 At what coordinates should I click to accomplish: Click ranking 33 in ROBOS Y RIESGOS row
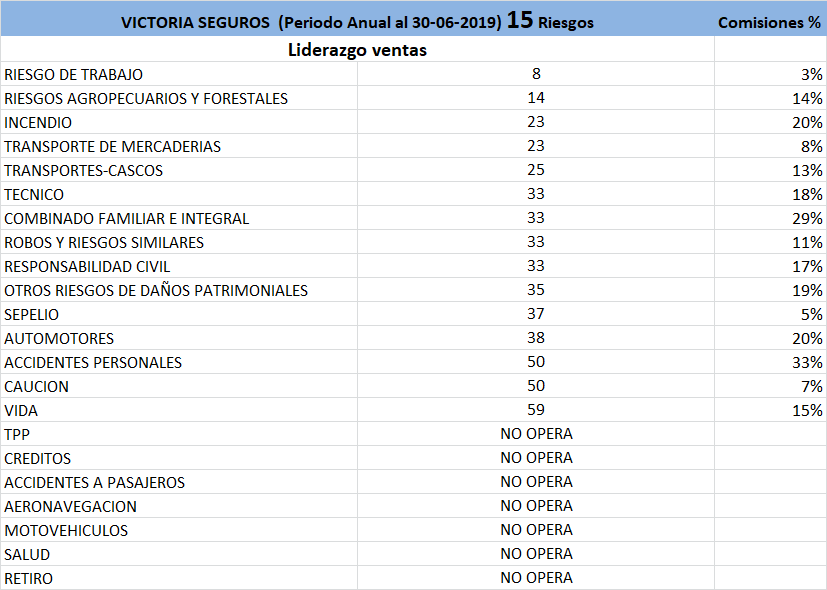point(536,241)
